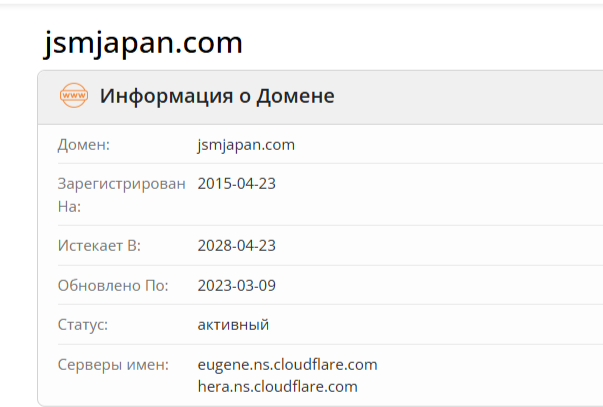Click the Статус: label
Image resolution: width=603 pixels, height=407 pixels.
(83, 325)
